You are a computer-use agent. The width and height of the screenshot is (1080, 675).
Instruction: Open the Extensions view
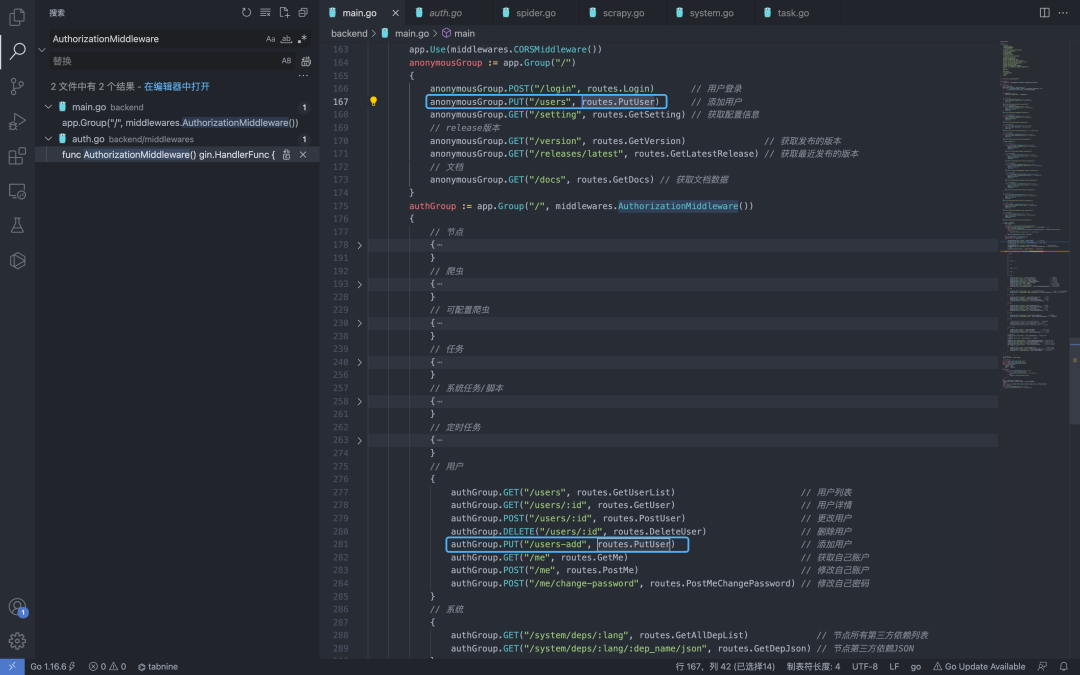[x=17, y=156]
